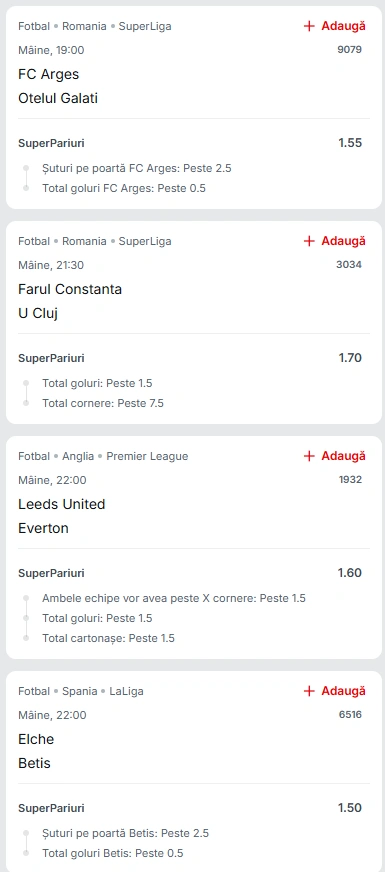The height and width of the screenshot is (872, 385).
Task: Click plus icon on Leeds United card
Action: point(309,456)
